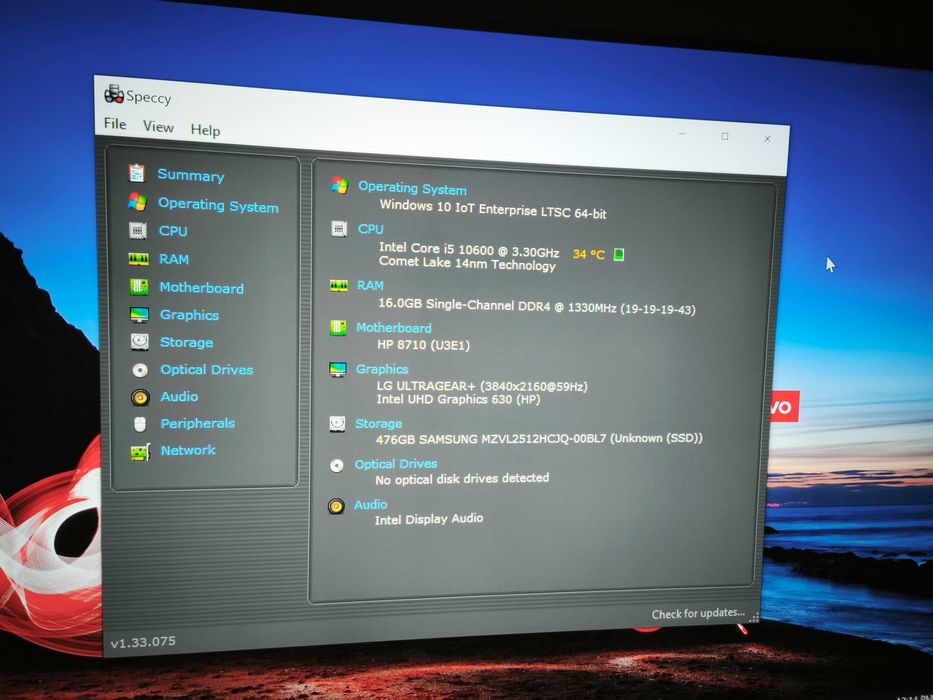Open the Graphics heading link in summary

pyautogui.click(x=382, y=369)
